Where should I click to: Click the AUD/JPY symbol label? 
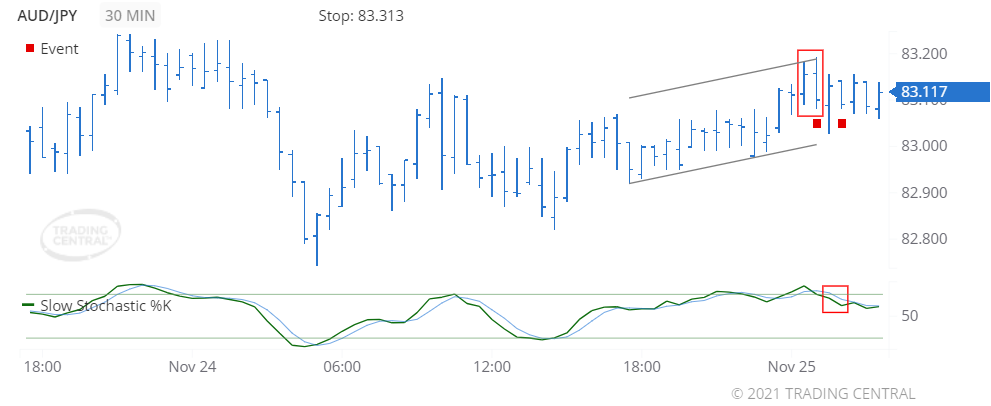coord(56,16)
